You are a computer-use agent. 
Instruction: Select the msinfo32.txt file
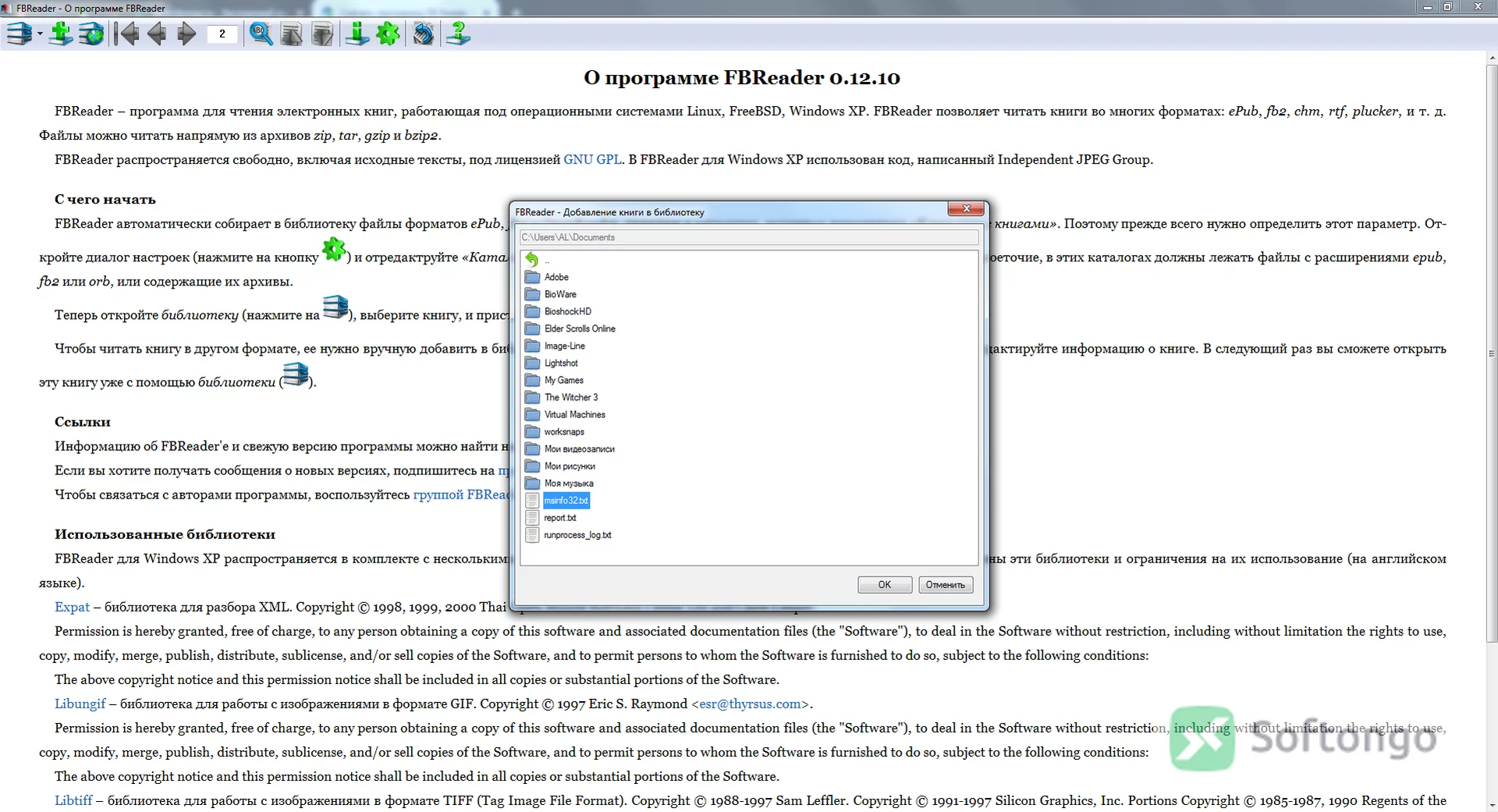pos(566,500)
